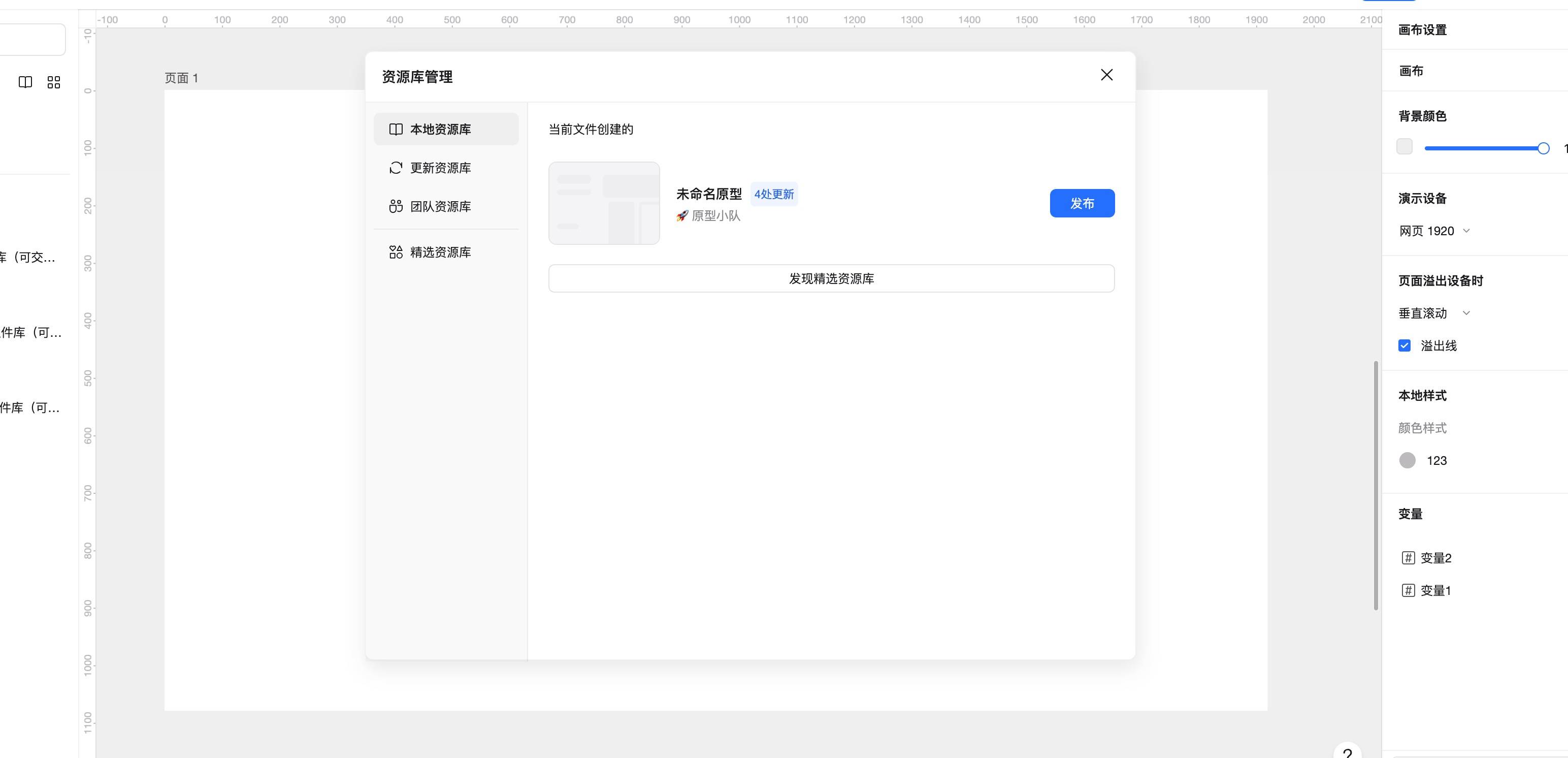Click the vertical canvas scrollbar

[x=1376, y=485]
